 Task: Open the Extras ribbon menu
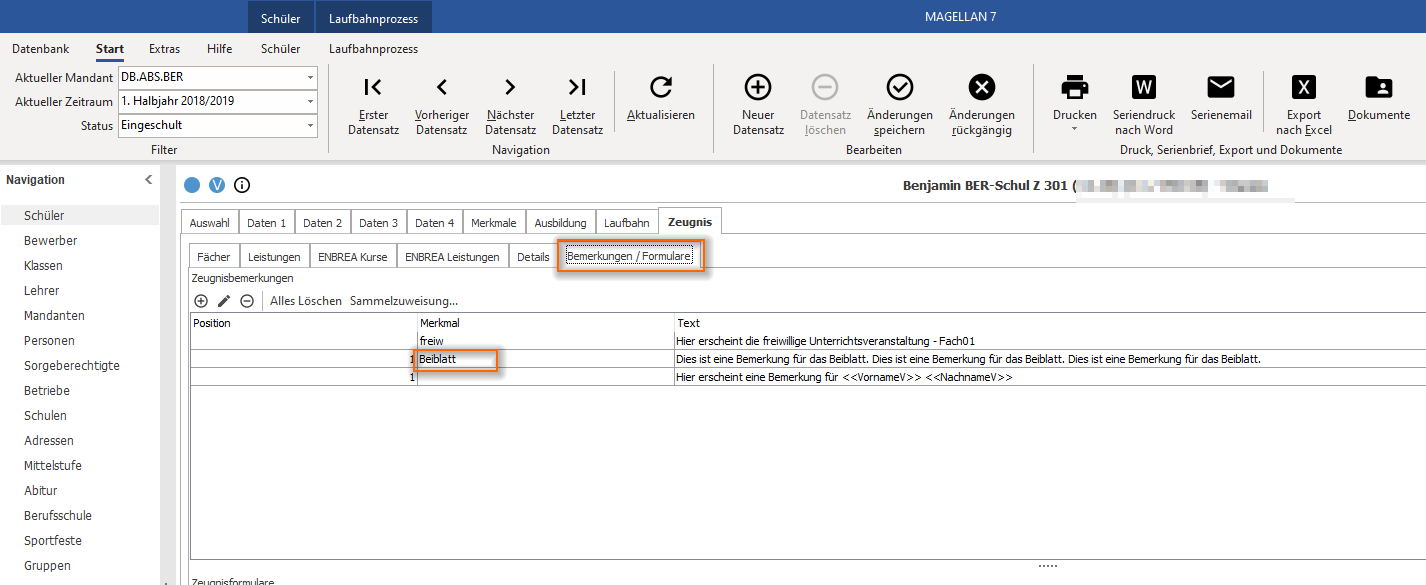pos(165,48)
